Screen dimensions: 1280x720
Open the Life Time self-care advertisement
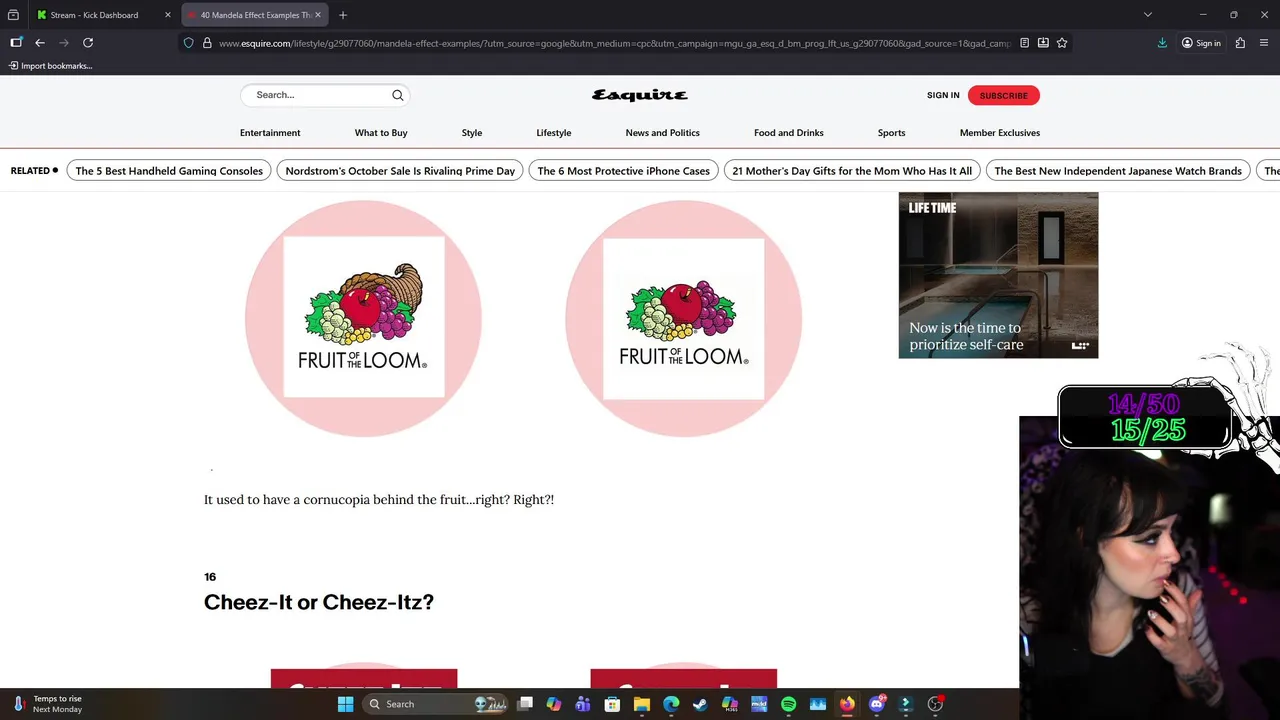click(x=998, y=275)
